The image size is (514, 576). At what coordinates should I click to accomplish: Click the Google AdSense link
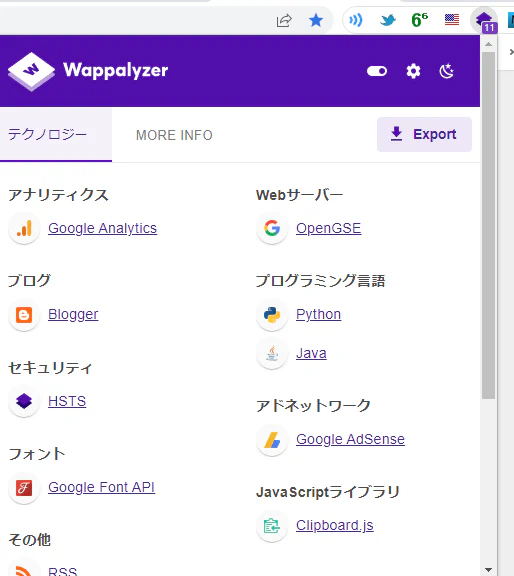(x=351, y=439)
